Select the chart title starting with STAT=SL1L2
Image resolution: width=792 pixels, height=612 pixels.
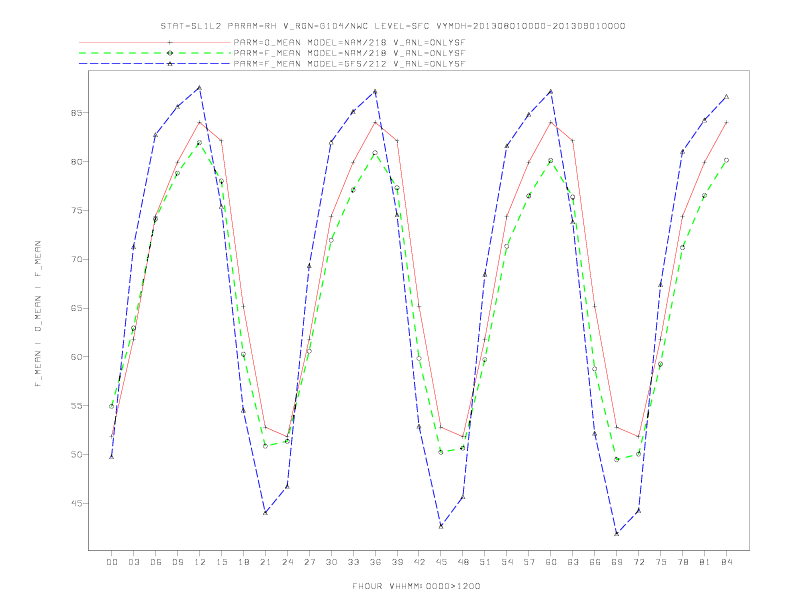coord(392,26)
